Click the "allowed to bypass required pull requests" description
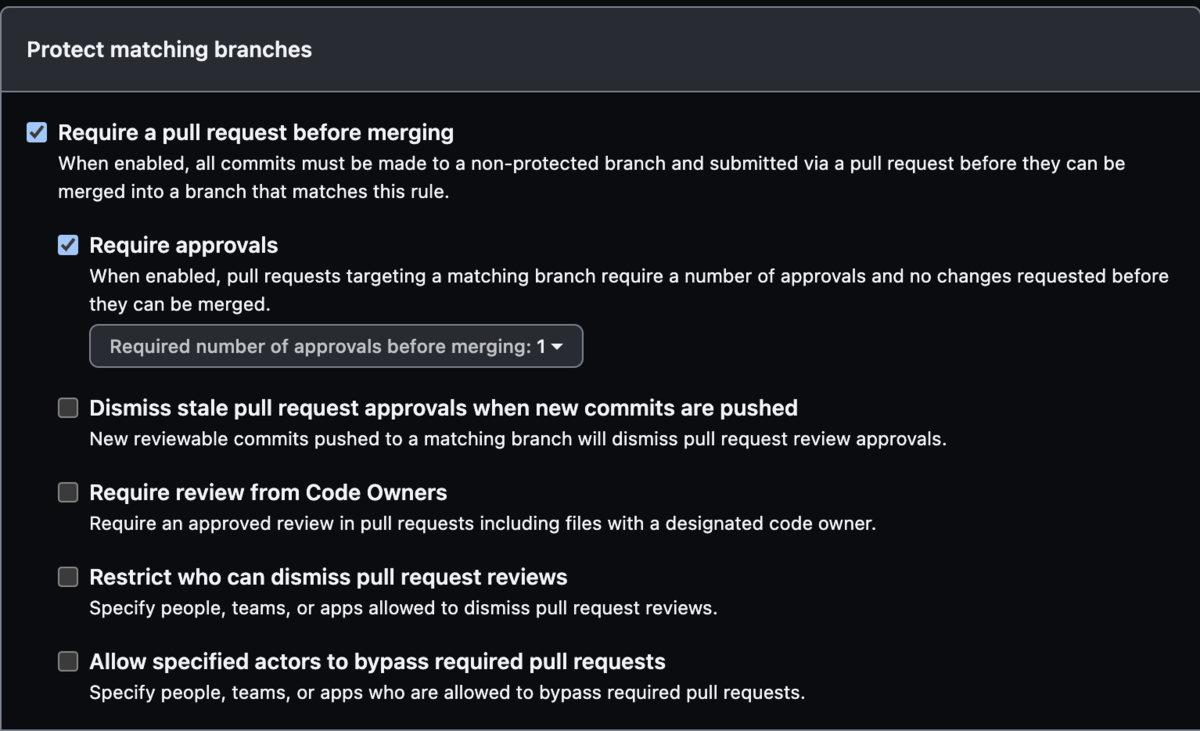The height and width of the screenshot is (731, 1200). pyautogui.click(x=446, y=692)
